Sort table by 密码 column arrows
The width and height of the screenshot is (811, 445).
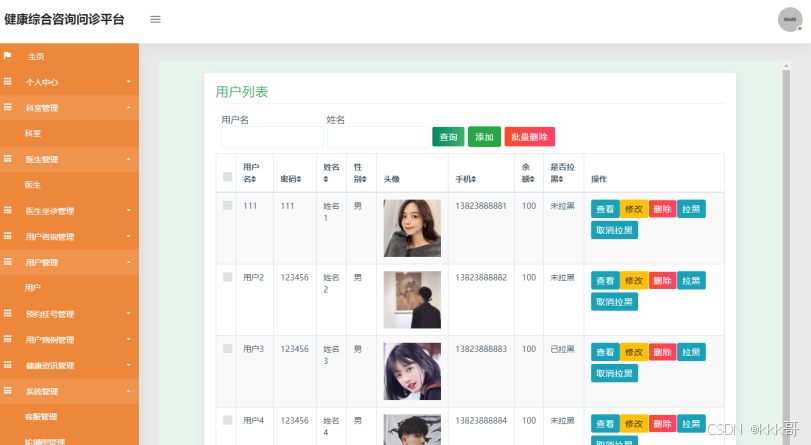point(298,179)
